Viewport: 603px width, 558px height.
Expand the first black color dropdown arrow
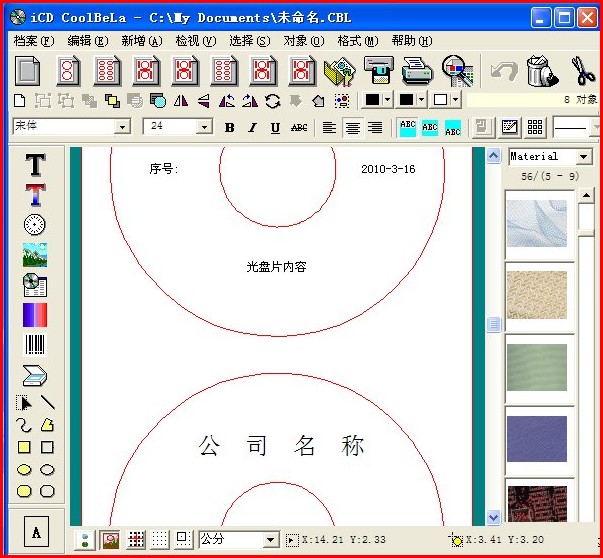tap(387, 100)
